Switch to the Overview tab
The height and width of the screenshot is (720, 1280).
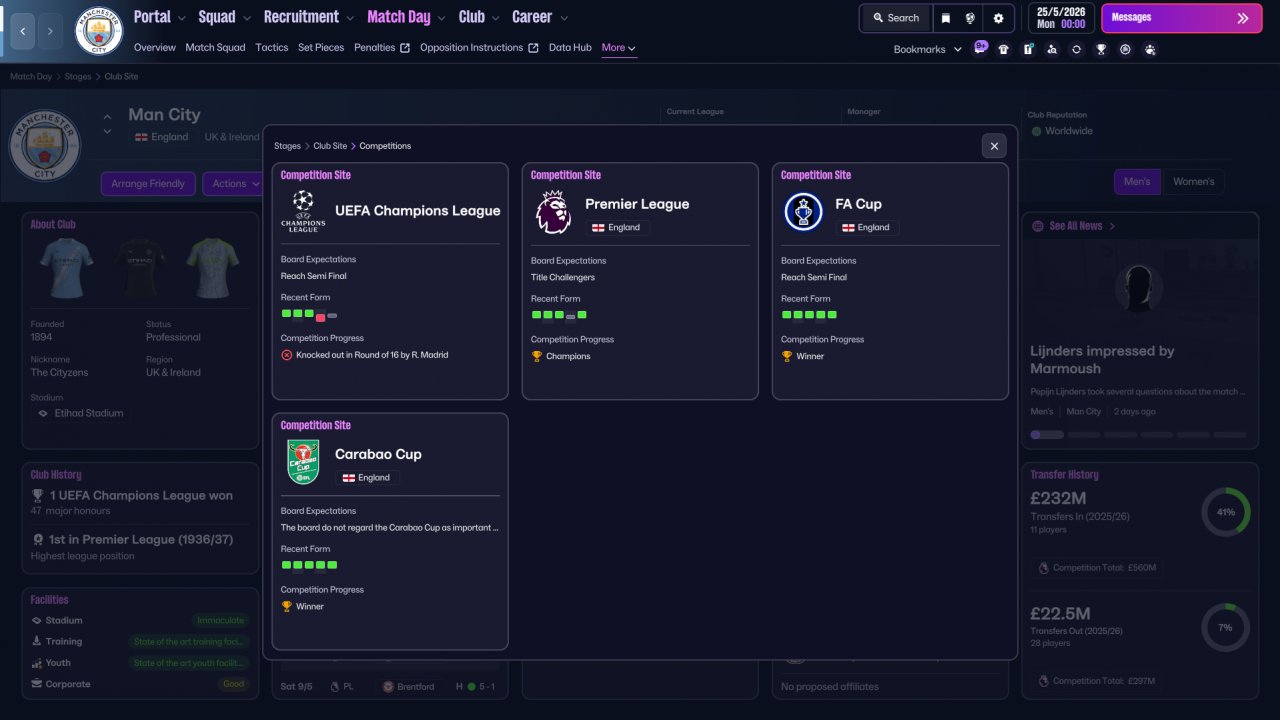(155, 48)
